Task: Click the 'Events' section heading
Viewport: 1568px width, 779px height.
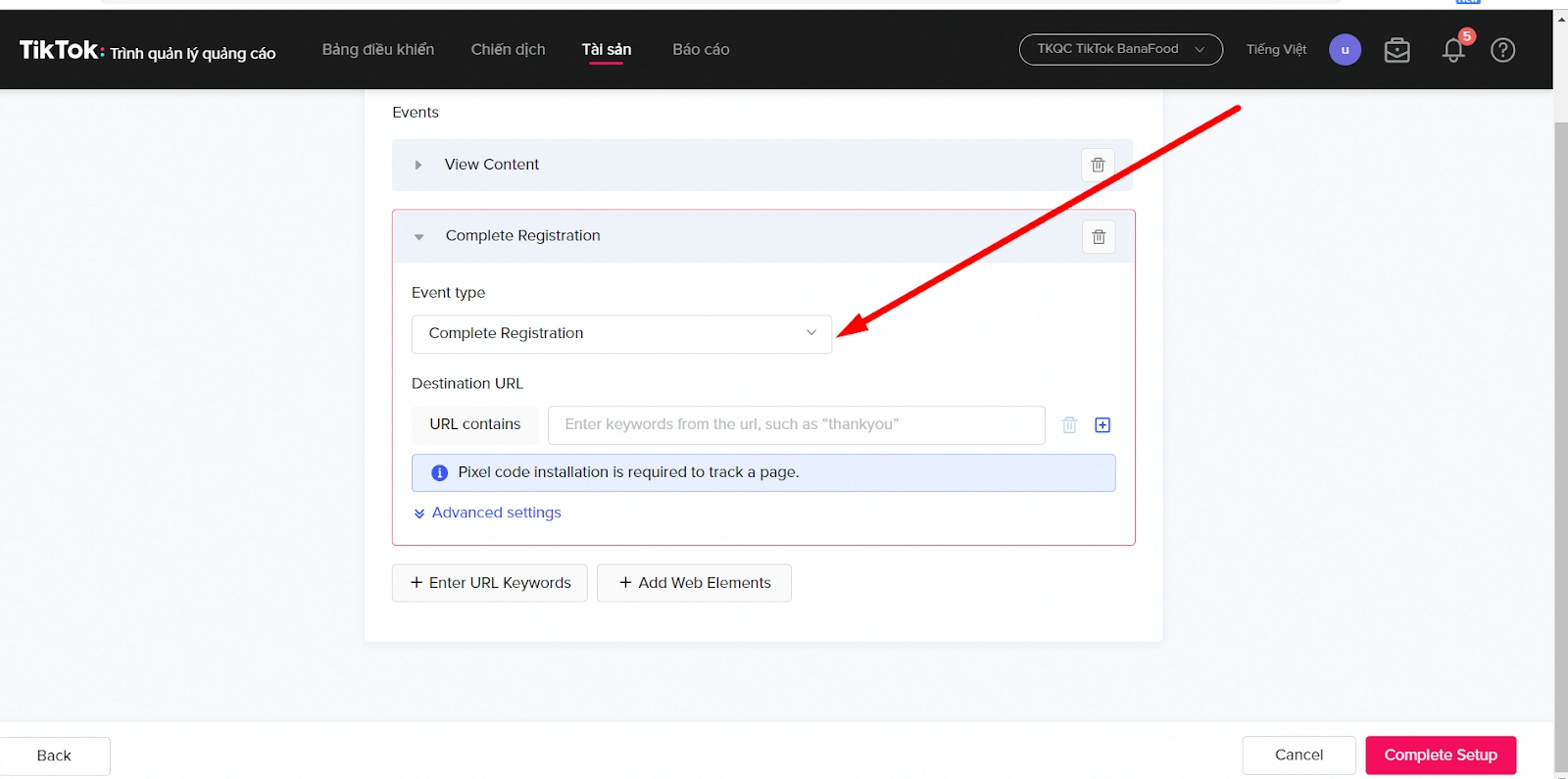Action: (x=416, y=113)
